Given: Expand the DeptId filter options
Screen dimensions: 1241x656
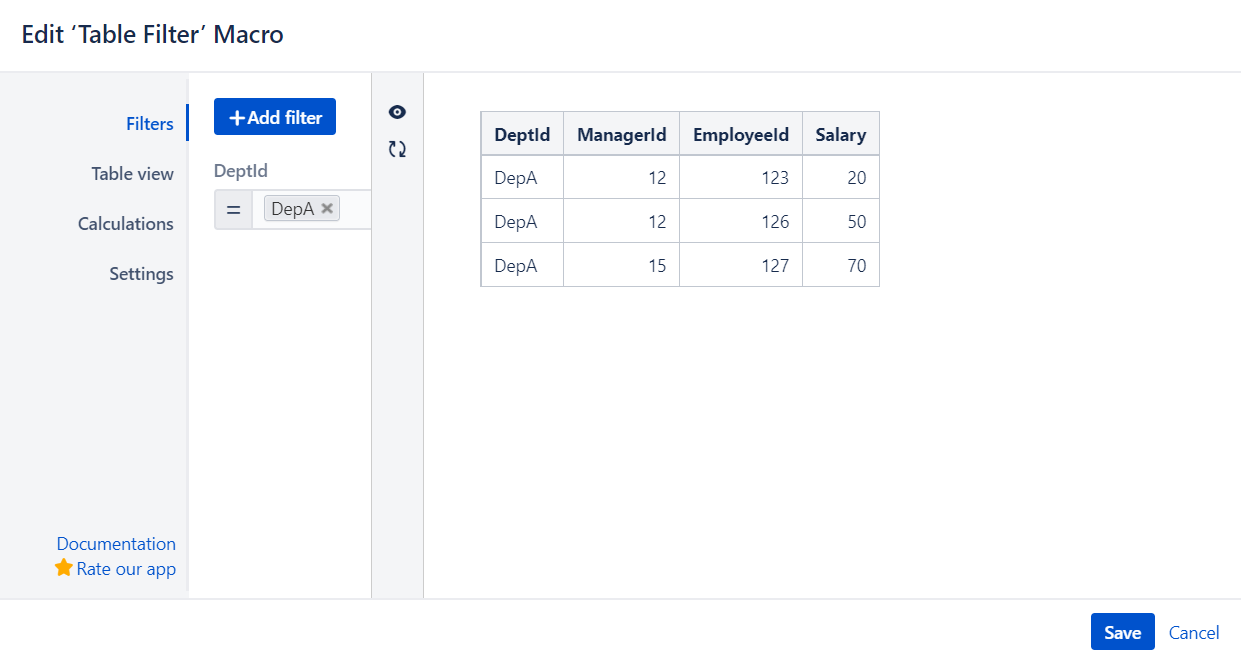Looking at the screenshot, I should click(240, 170).
